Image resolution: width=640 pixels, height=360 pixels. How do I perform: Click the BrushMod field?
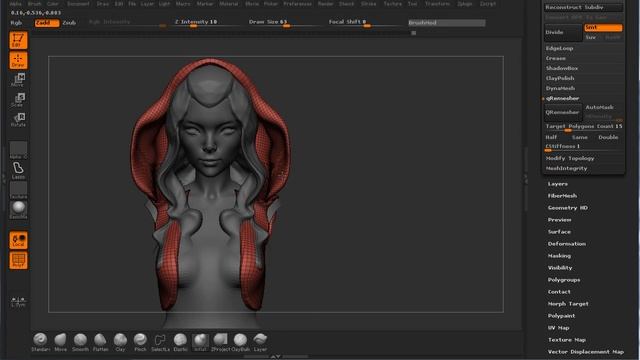(447, 23)
